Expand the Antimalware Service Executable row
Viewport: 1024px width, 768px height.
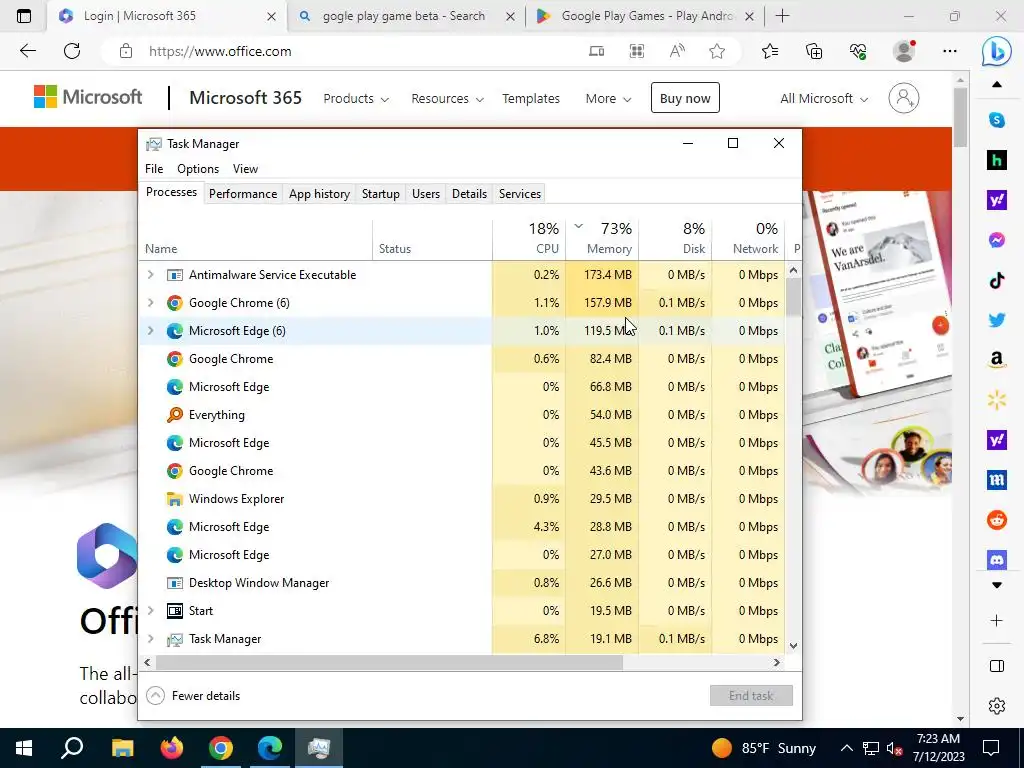click(151, 275)
